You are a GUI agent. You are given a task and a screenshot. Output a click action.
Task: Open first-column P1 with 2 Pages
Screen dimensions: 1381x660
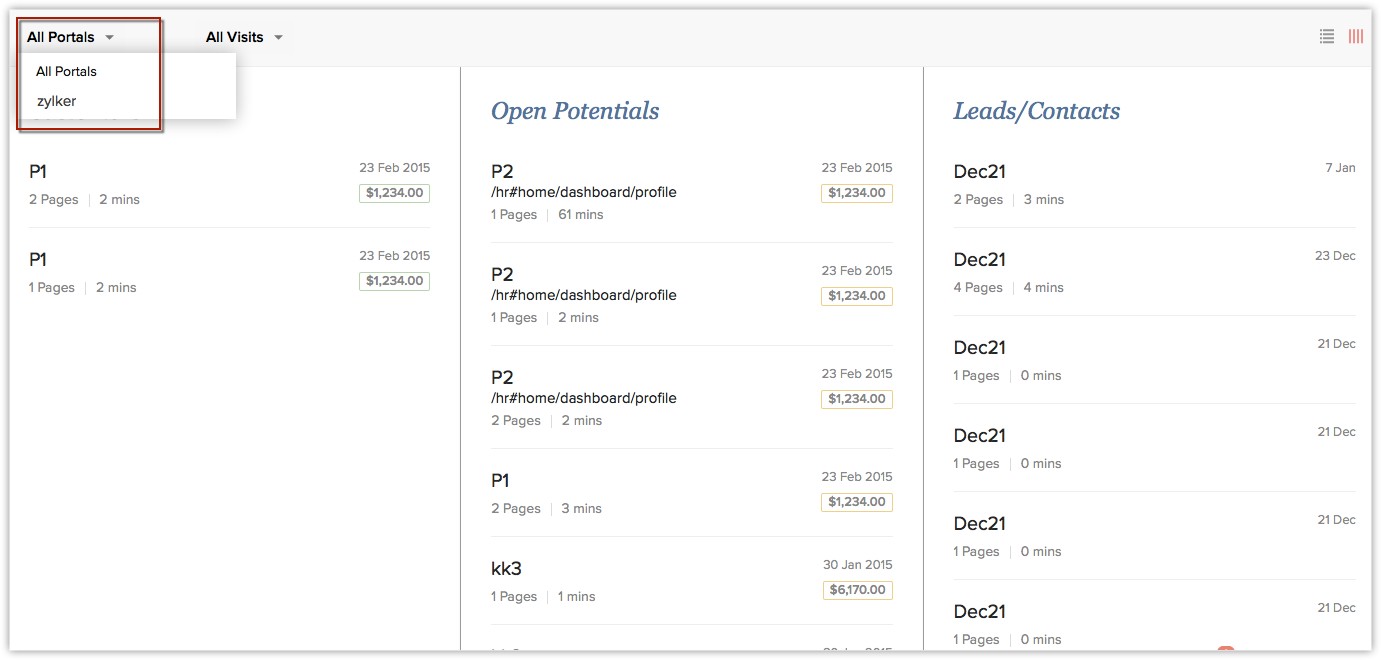38,172
